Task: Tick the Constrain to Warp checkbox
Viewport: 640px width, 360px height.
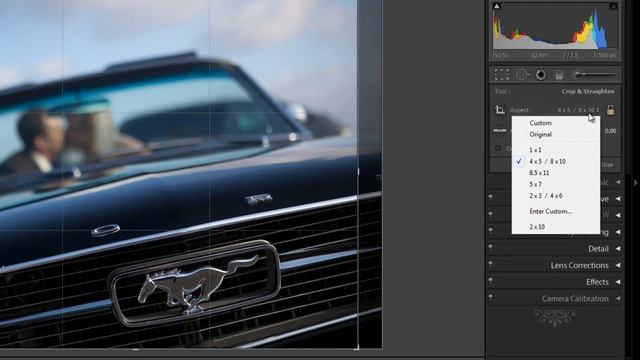Action: point(498,148)
